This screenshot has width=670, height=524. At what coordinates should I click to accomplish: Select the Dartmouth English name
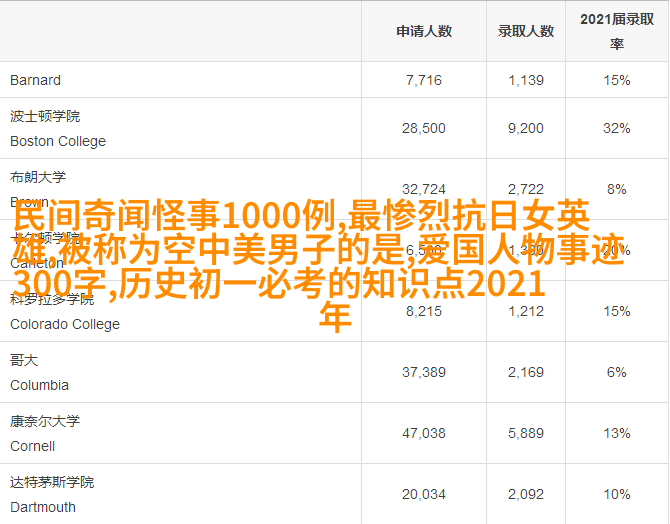point(43,507)
